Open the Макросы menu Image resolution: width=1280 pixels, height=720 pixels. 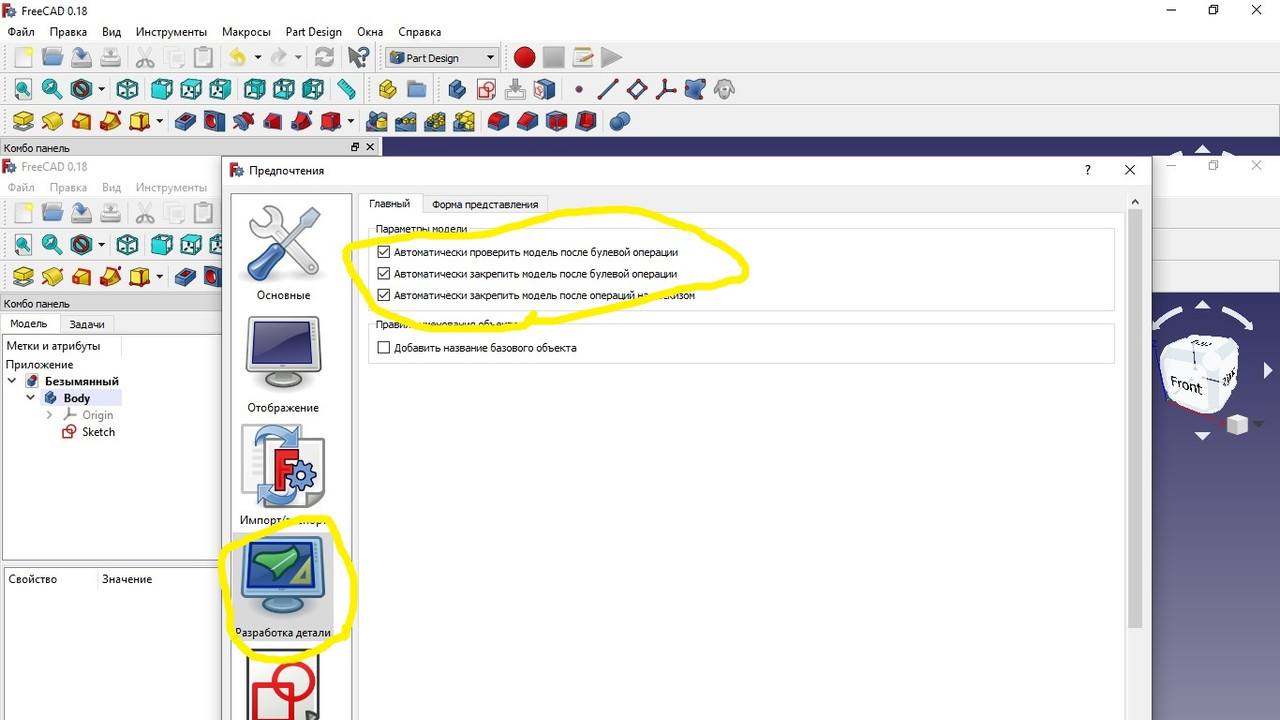coord(246,32)
